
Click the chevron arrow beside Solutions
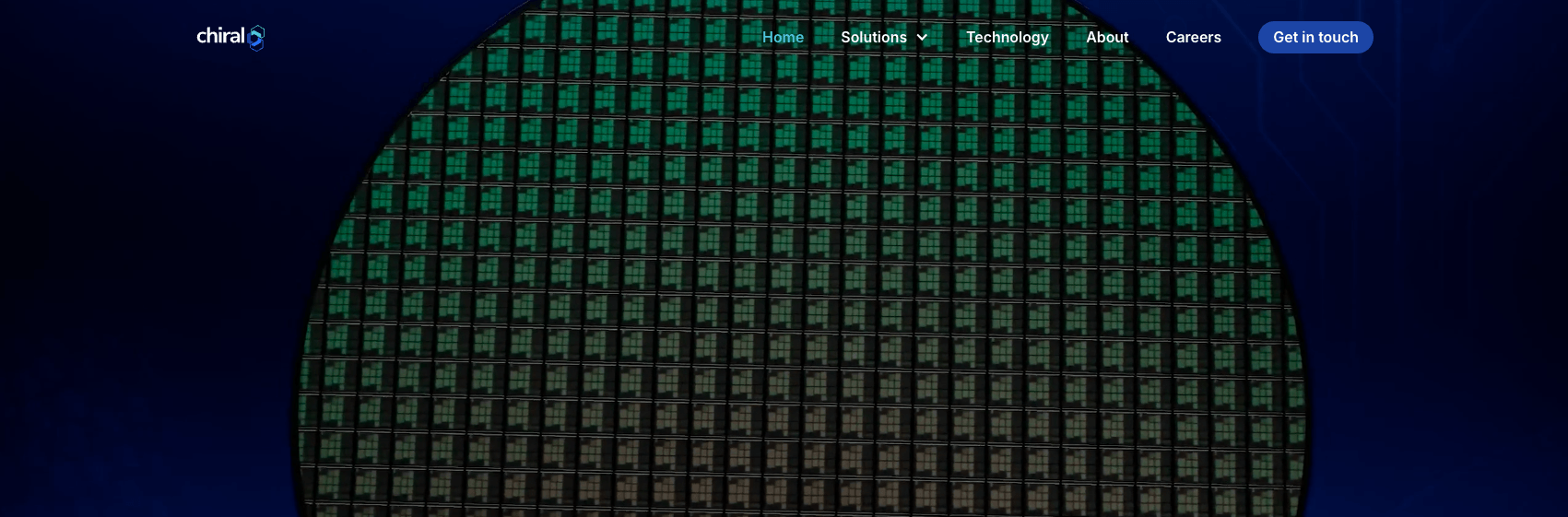tap(922, 37)
